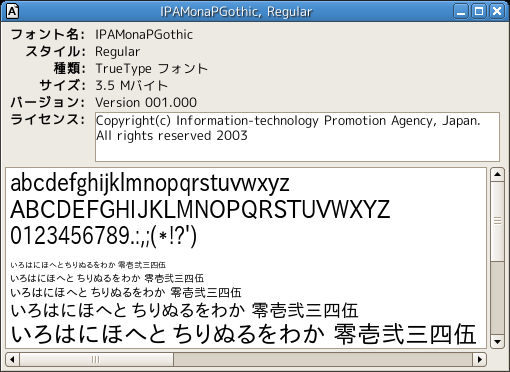Click the ライセンス label
Screen dimensions: 510x372
(x=48, y=119)
